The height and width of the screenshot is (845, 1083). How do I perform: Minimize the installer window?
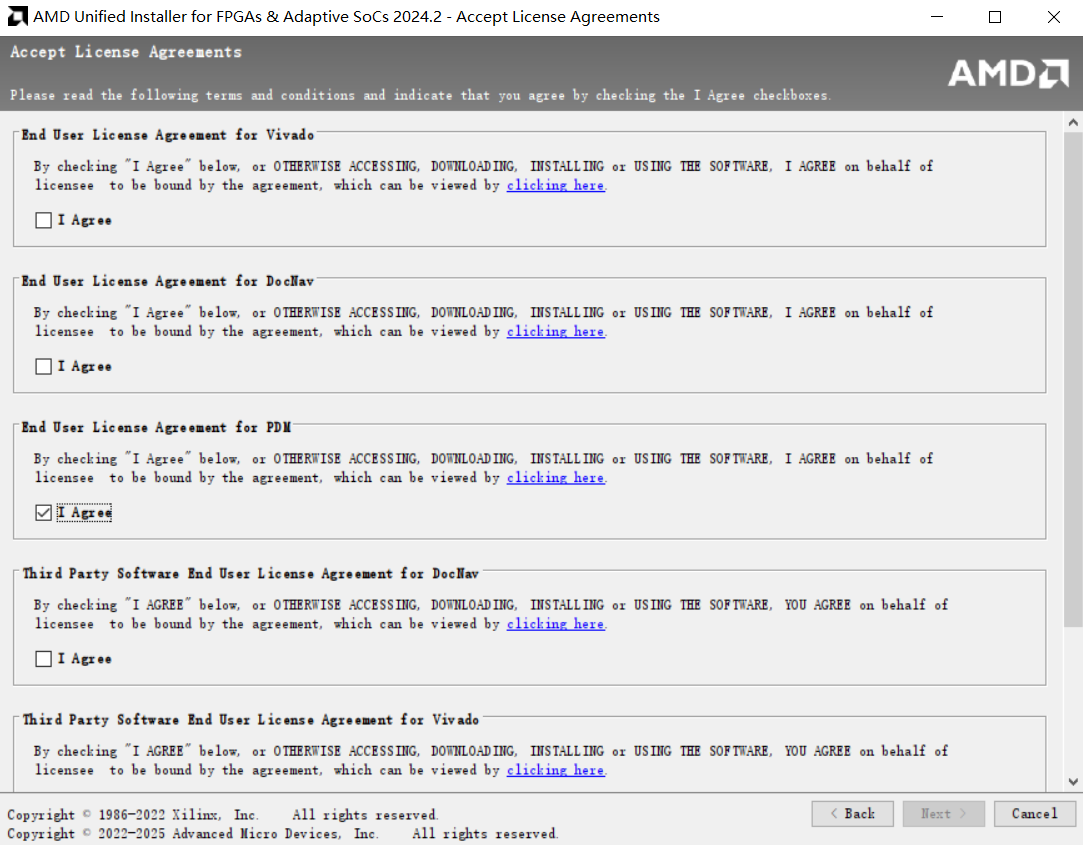[x=937, y=17]
